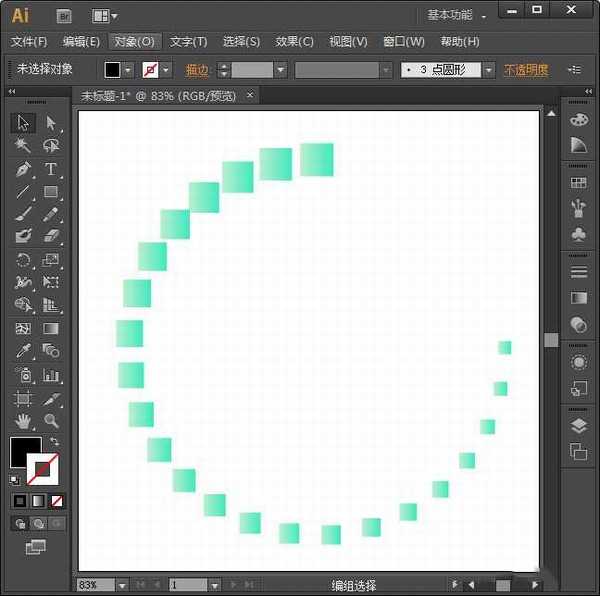Viewport: 600px width, 596px height.
Task: Swap fill and stroke colors
Action: point(54,442)
